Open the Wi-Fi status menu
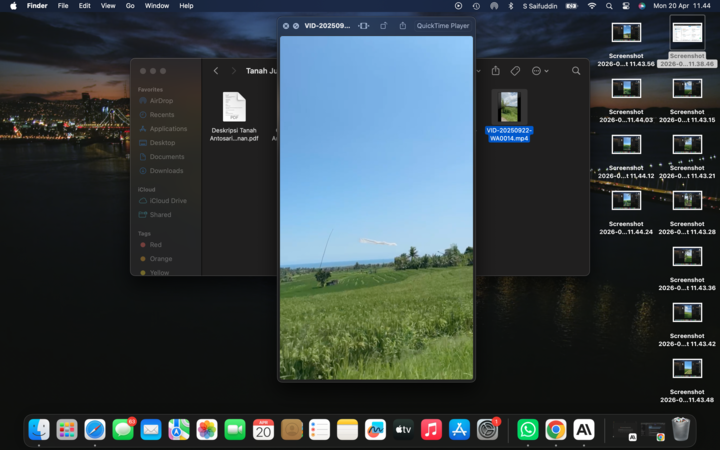 click(591, 6)
